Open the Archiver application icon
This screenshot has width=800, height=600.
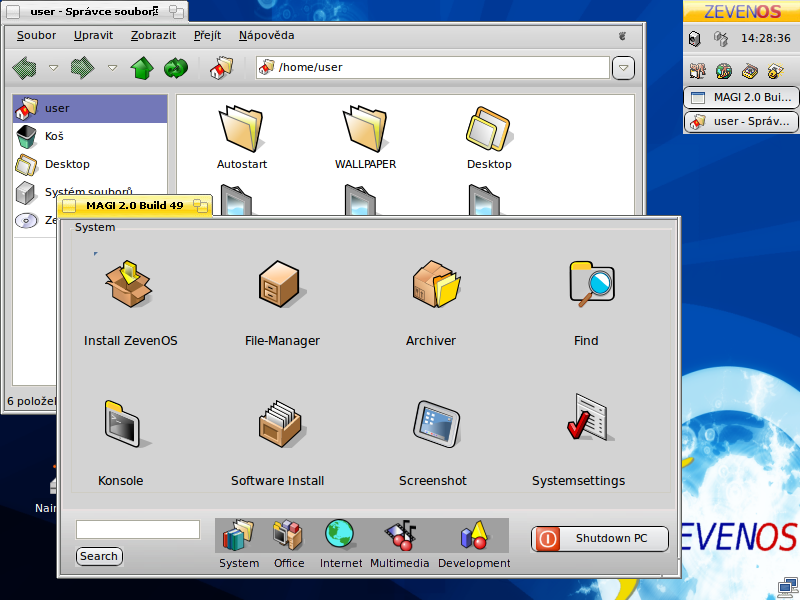(436, 284)
